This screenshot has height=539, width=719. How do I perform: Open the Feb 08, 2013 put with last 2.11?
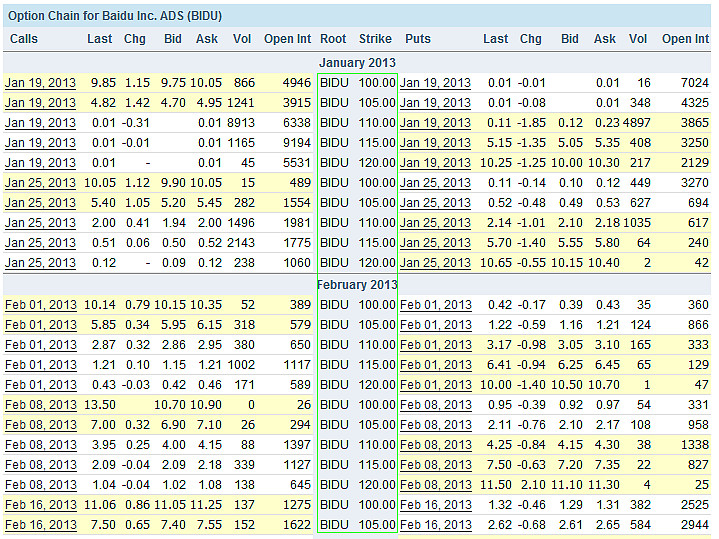tap(436, 425)
